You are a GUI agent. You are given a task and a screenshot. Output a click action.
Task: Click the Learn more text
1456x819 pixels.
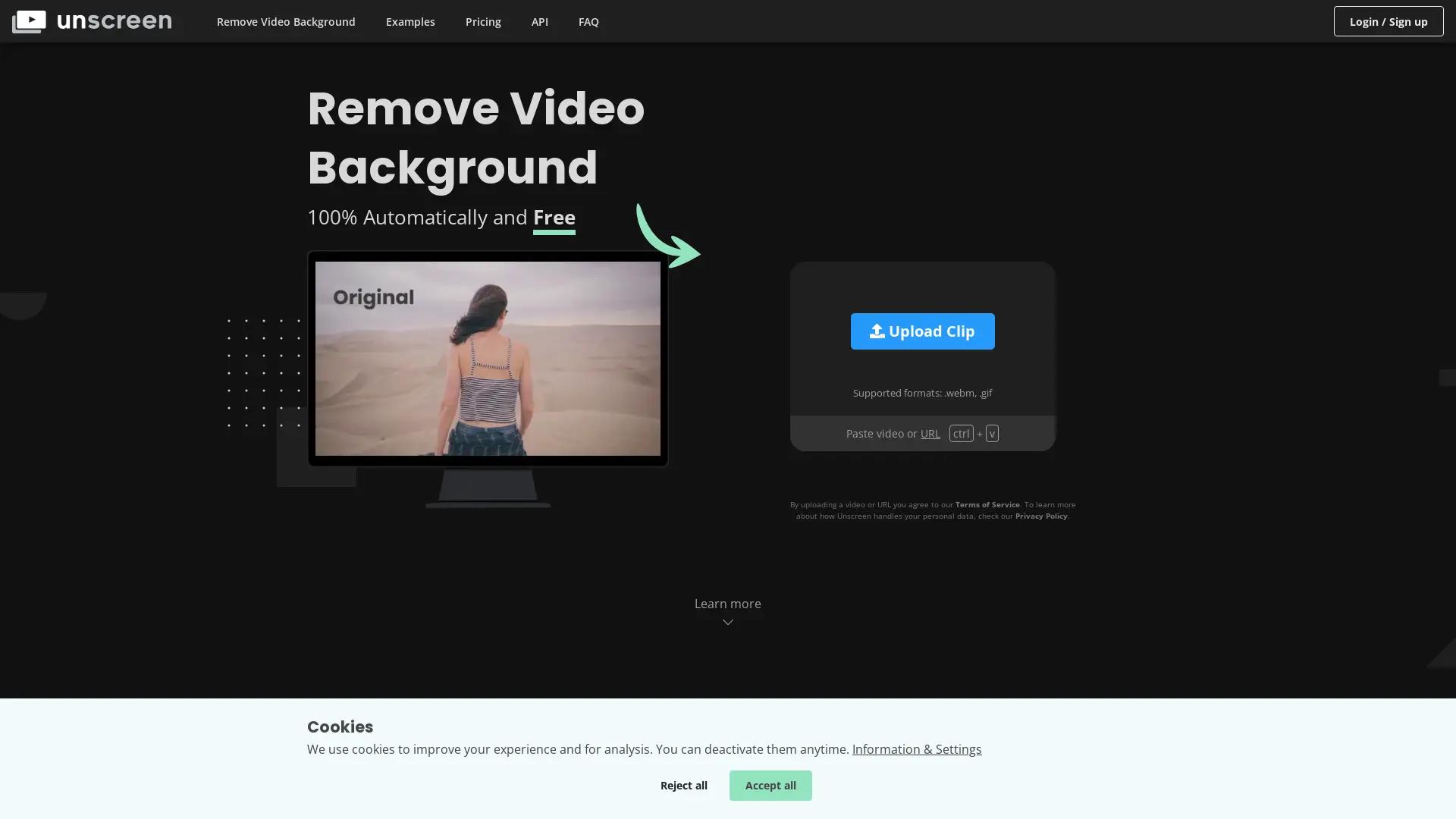tap(727, 604)
